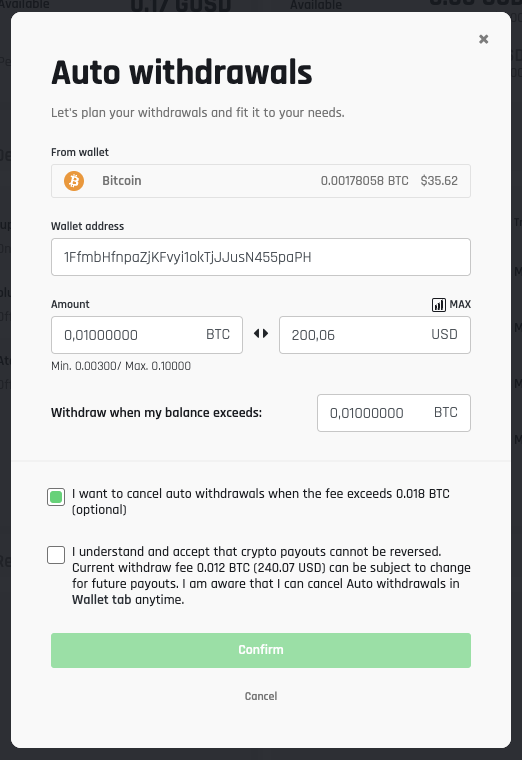Click the balance exceeds threshold field
Viewport: 522px width, 760px height.
[394, 413]
